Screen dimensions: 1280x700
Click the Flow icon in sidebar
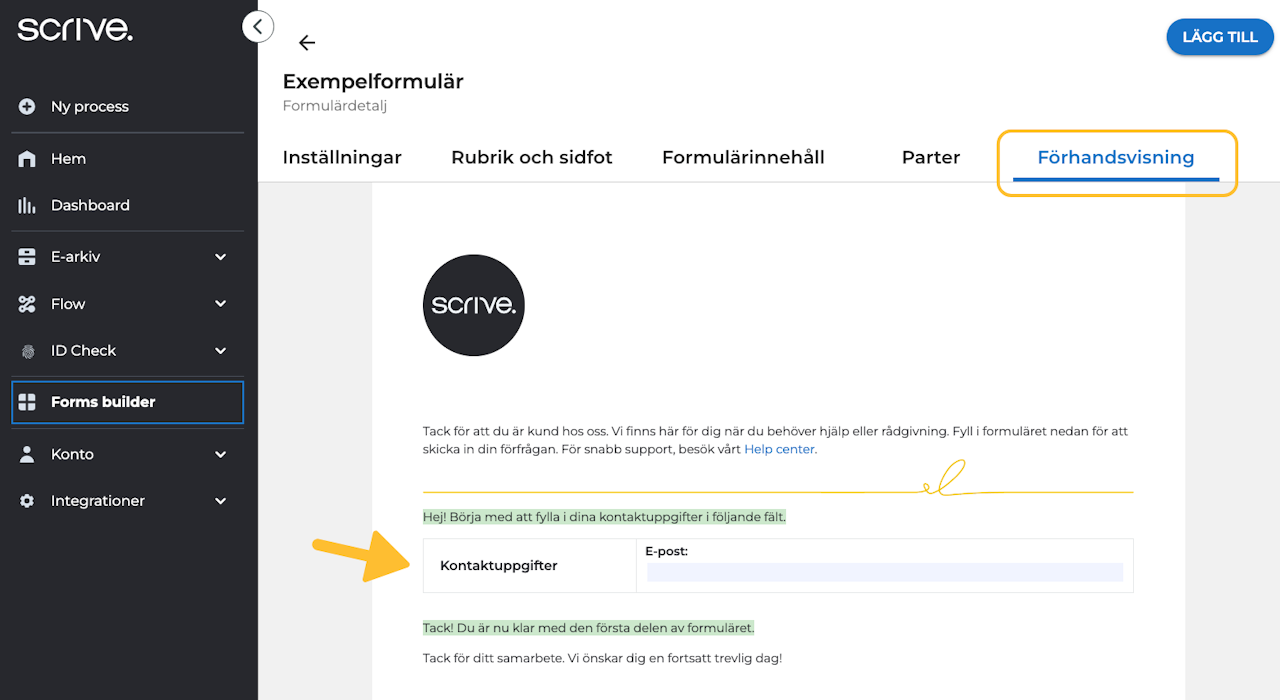coord(27,304)
